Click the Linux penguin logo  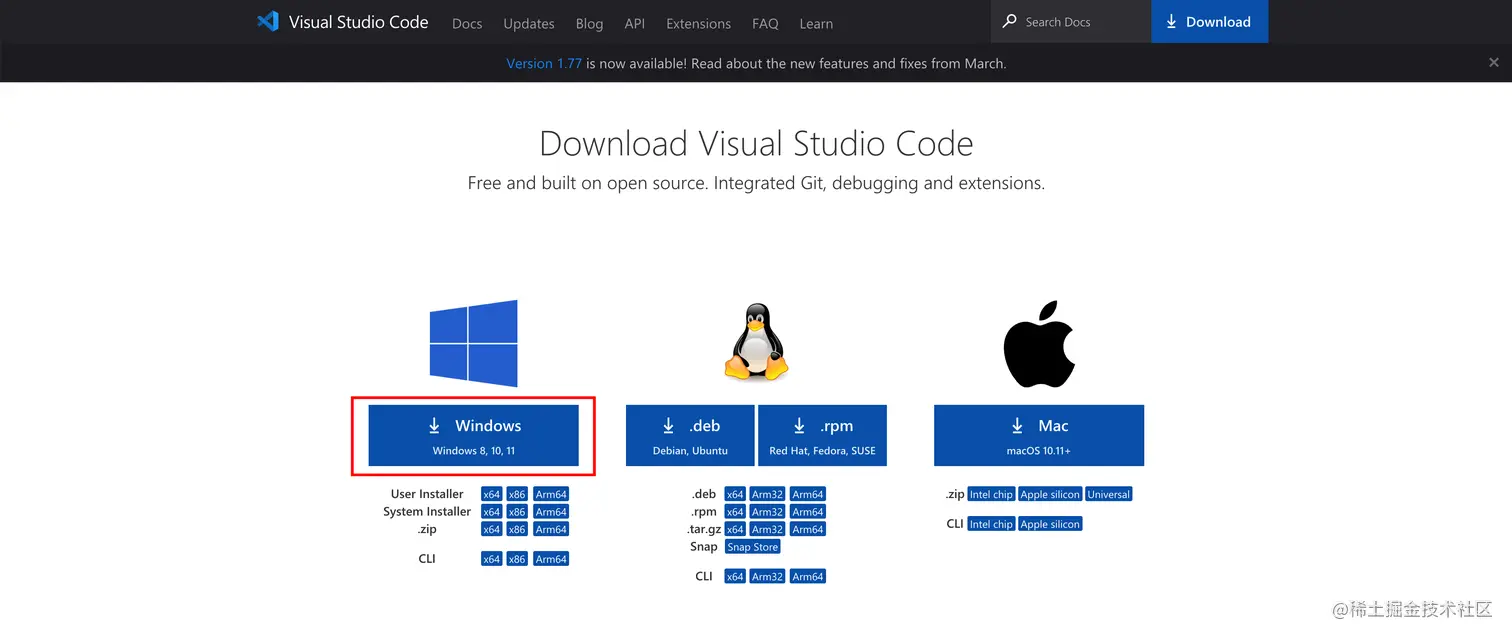click(756, 343)
